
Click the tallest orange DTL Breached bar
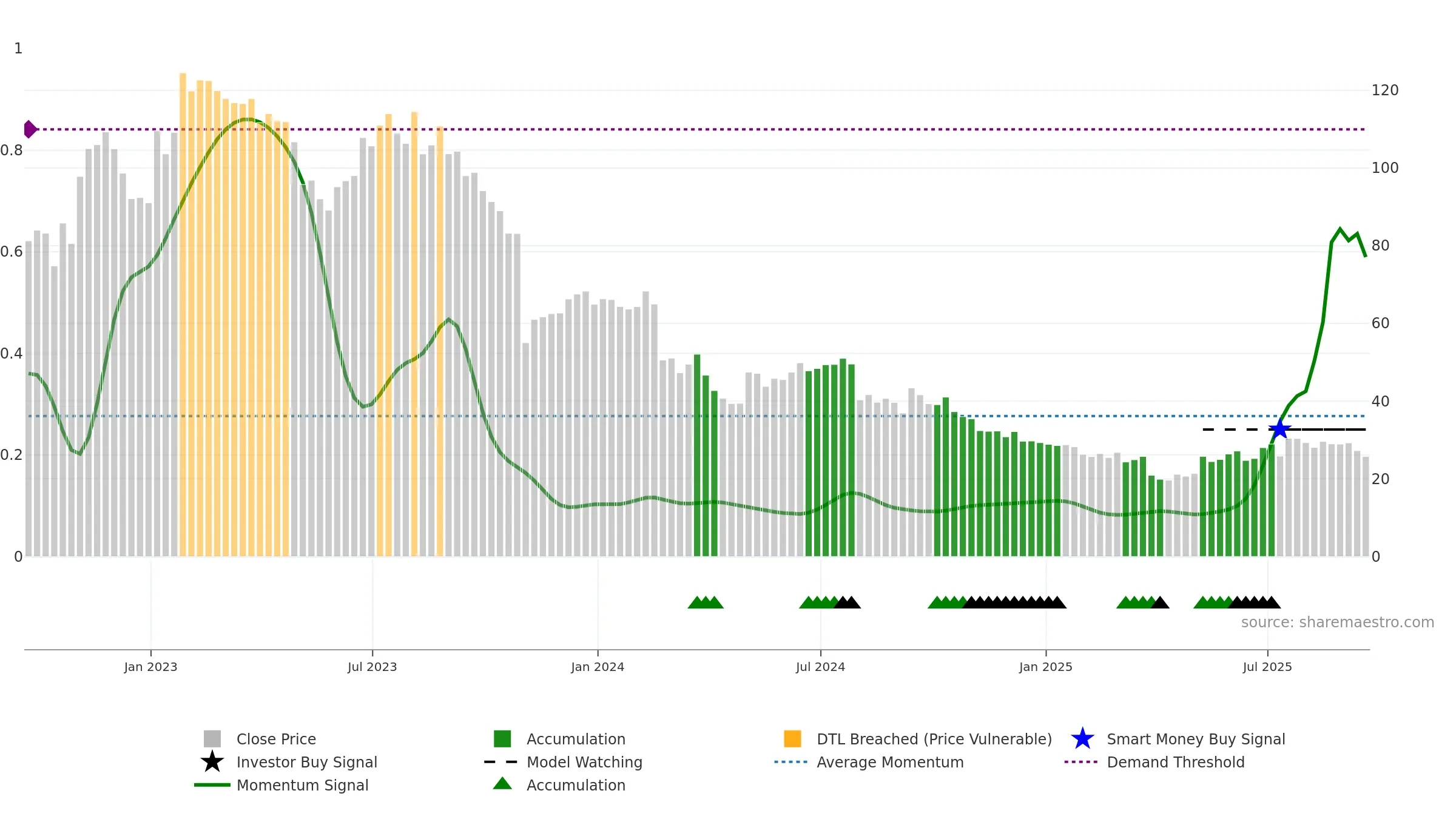183,314
